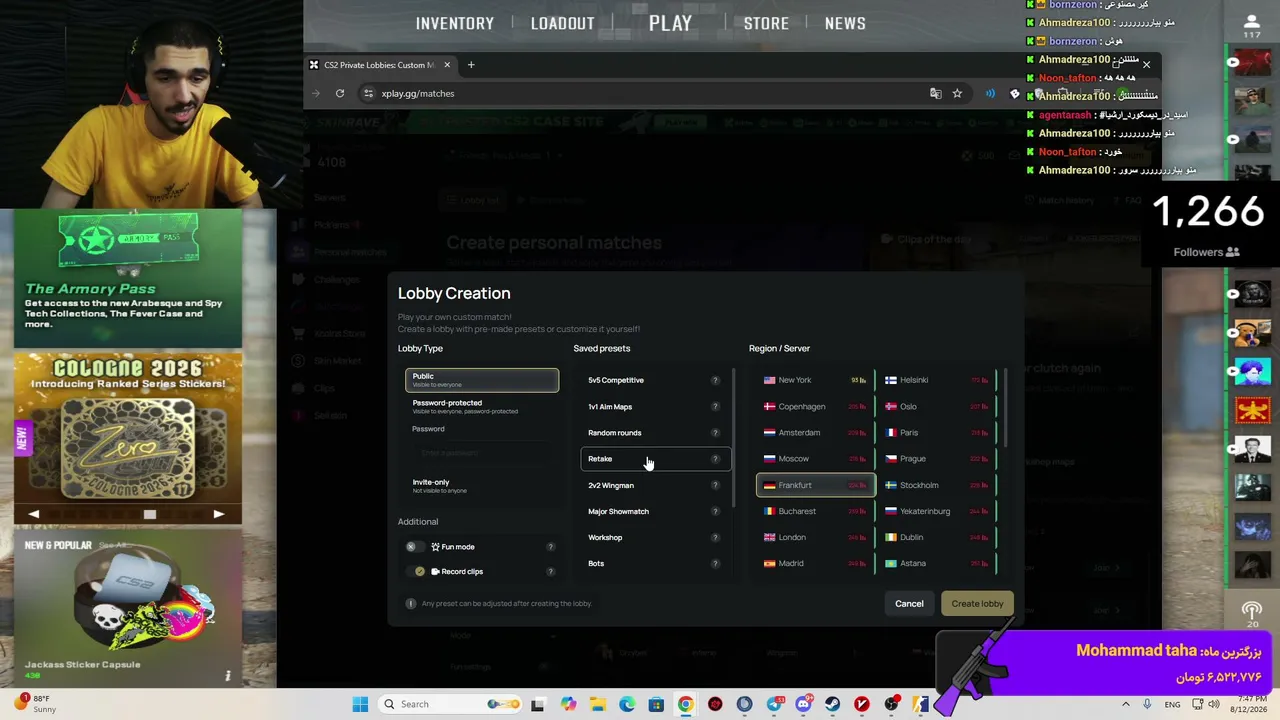Close the CS2 Private Lobbies tab
Image resolution: width=1280 pixels, height=720 pixels.
pyautogui.click(x=447, y=65)
